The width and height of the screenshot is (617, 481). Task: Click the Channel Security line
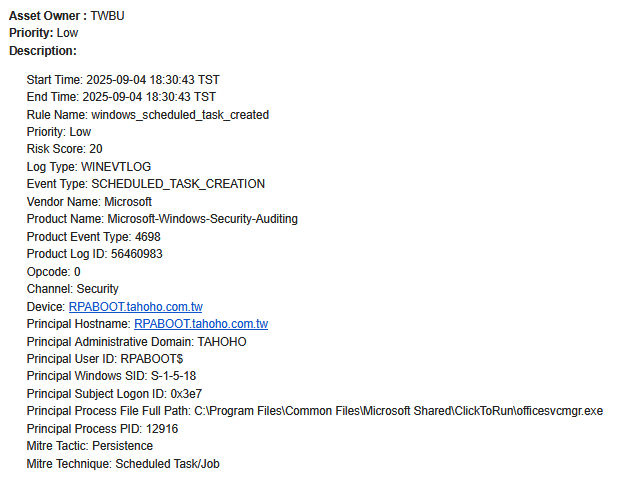tap(73, 289)
